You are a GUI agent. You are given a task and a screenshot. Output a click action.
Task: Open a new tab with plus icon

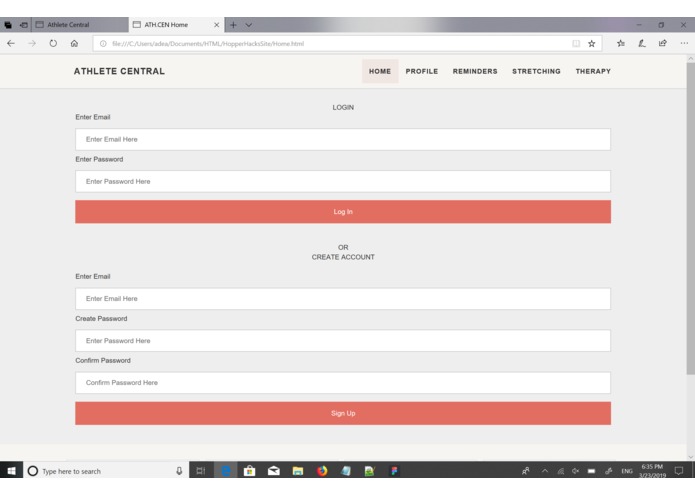tap(233, 25)
